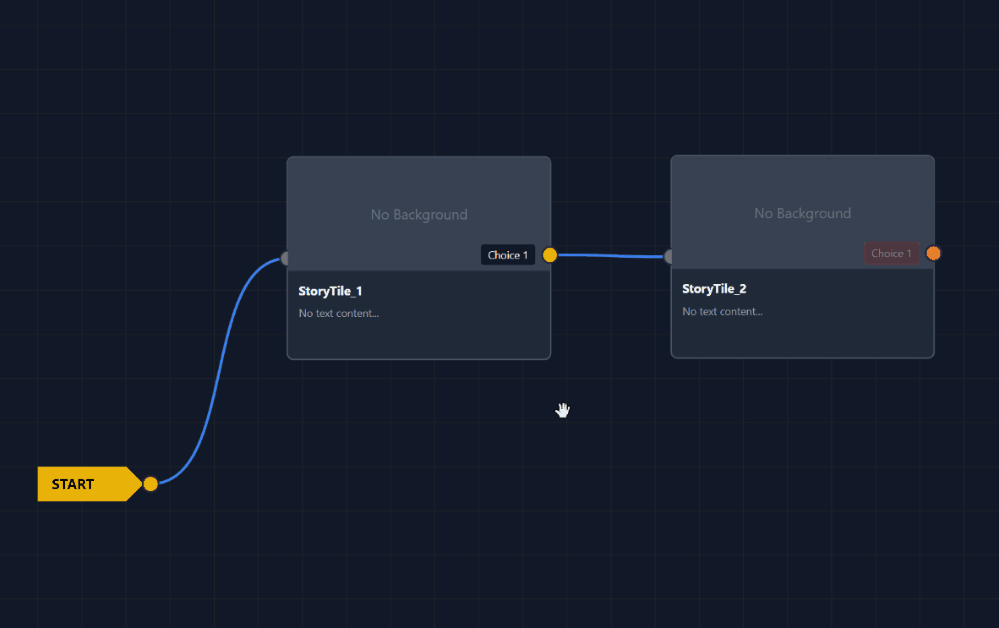Click "No text content..." in StoryTile_1

(x=338, y=313)
